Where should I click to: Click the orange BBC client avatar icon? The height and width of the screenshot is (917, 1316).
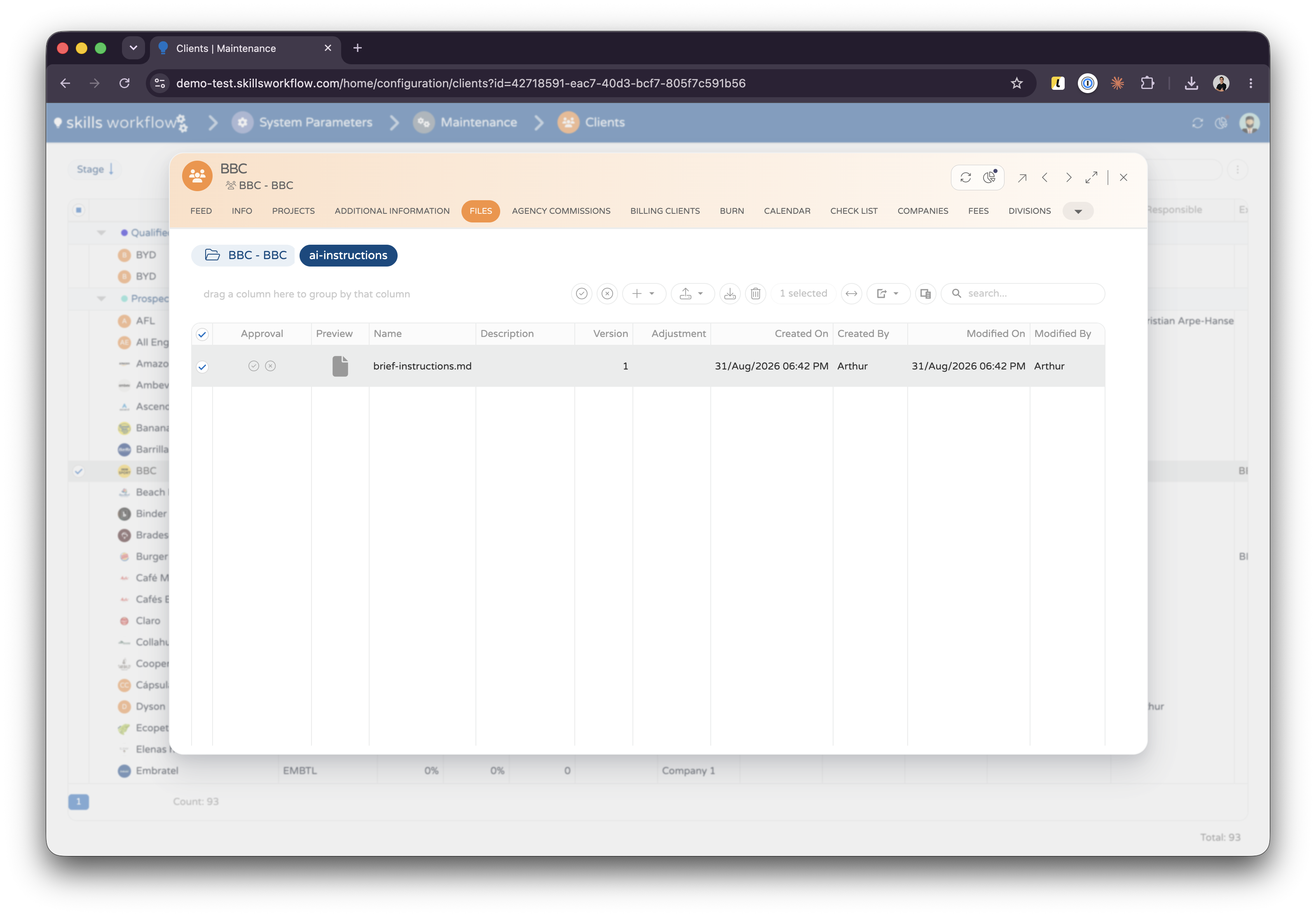[x=197, y=175]
